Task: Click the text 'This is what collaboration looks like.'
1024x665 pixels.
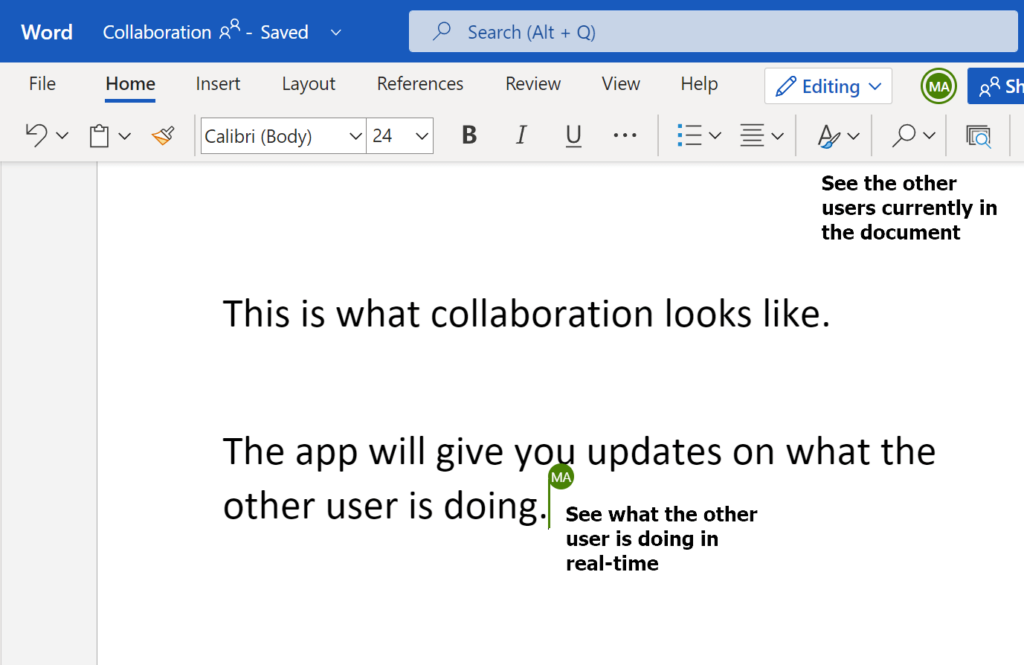Action: click(526, 313)
